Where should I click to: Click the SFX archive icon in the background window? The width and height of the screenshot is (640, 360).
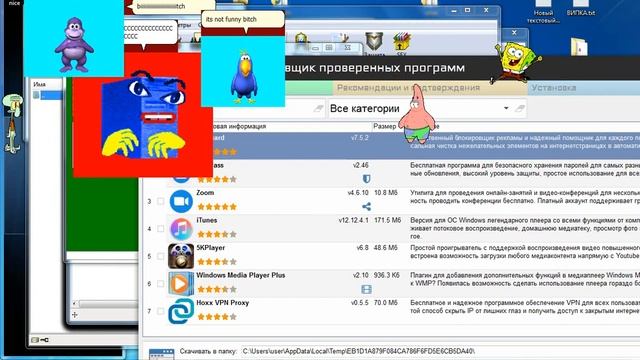pos(402,42)
